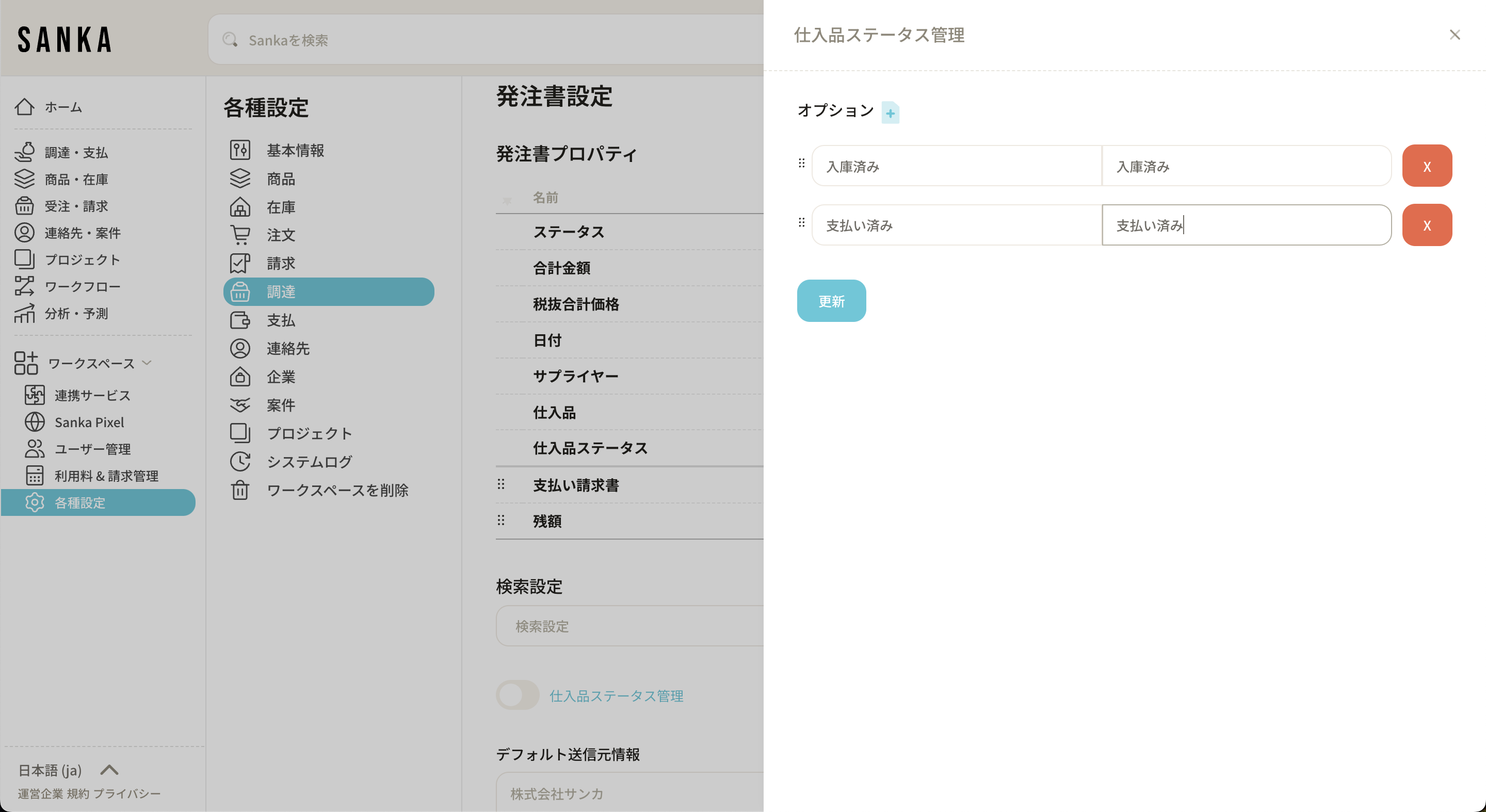Delete the 入庫済み option row
1486x812 pixels.
tap(1427, 166)
